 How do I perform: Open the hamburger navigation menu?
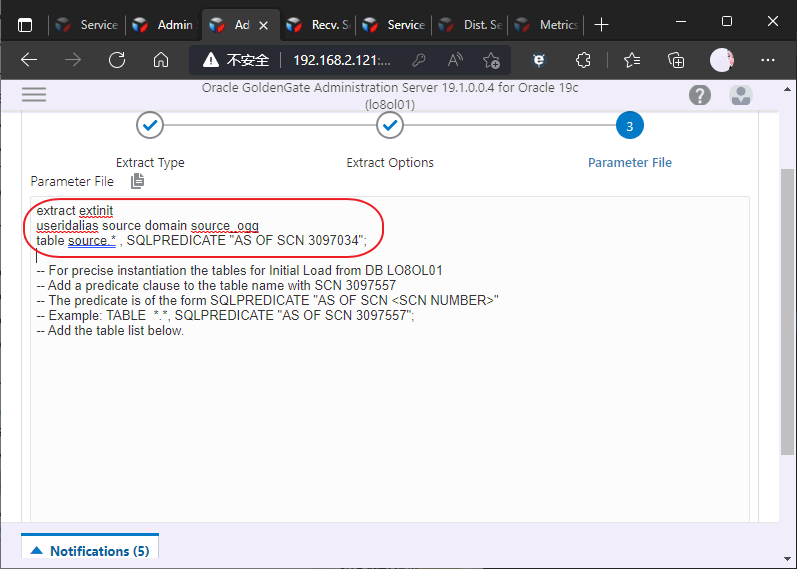(34, 94)
